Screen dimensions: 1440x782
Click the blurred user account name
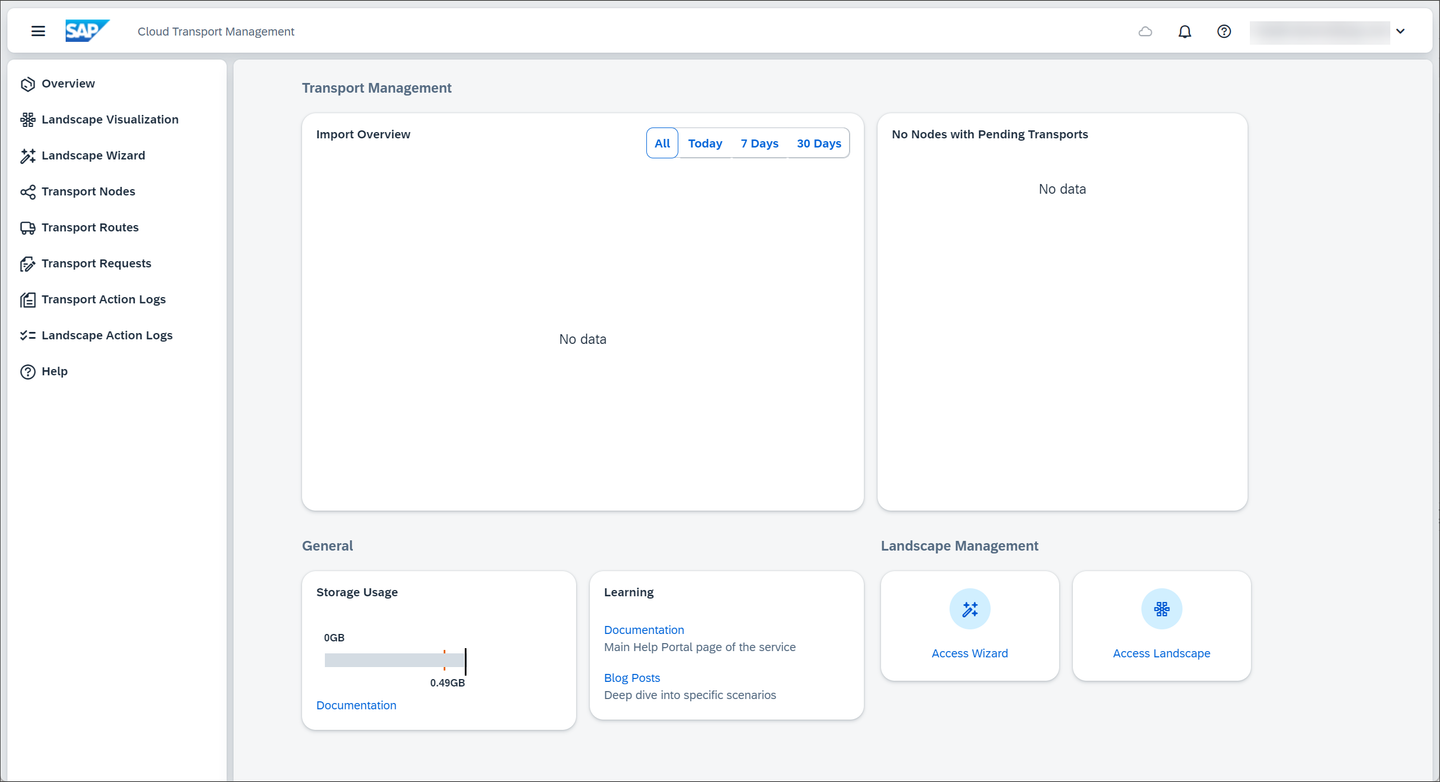pyautogui.click(x=1320, y=32)
